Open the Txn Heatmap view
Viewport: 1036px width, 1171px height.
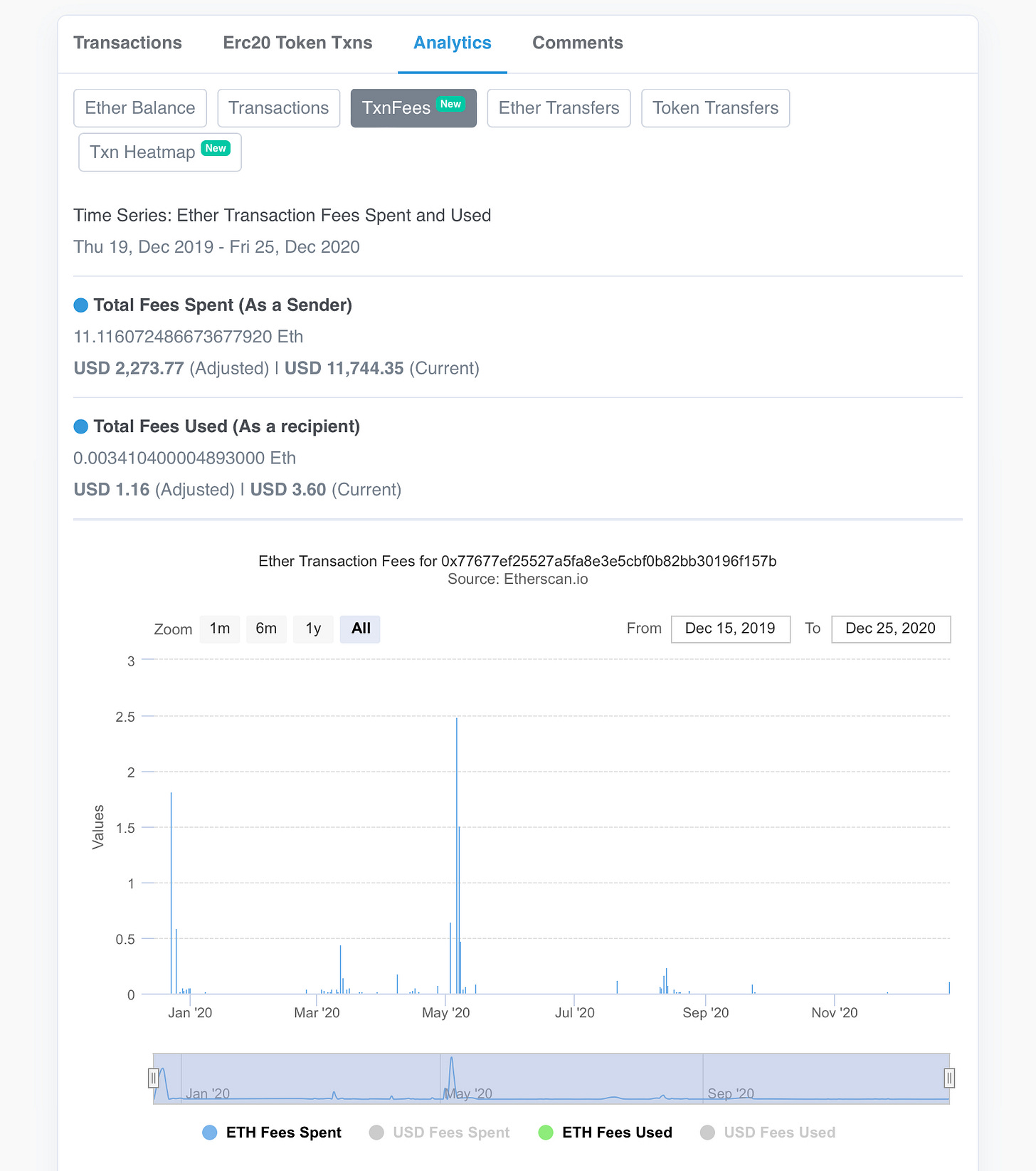[160, 152]
